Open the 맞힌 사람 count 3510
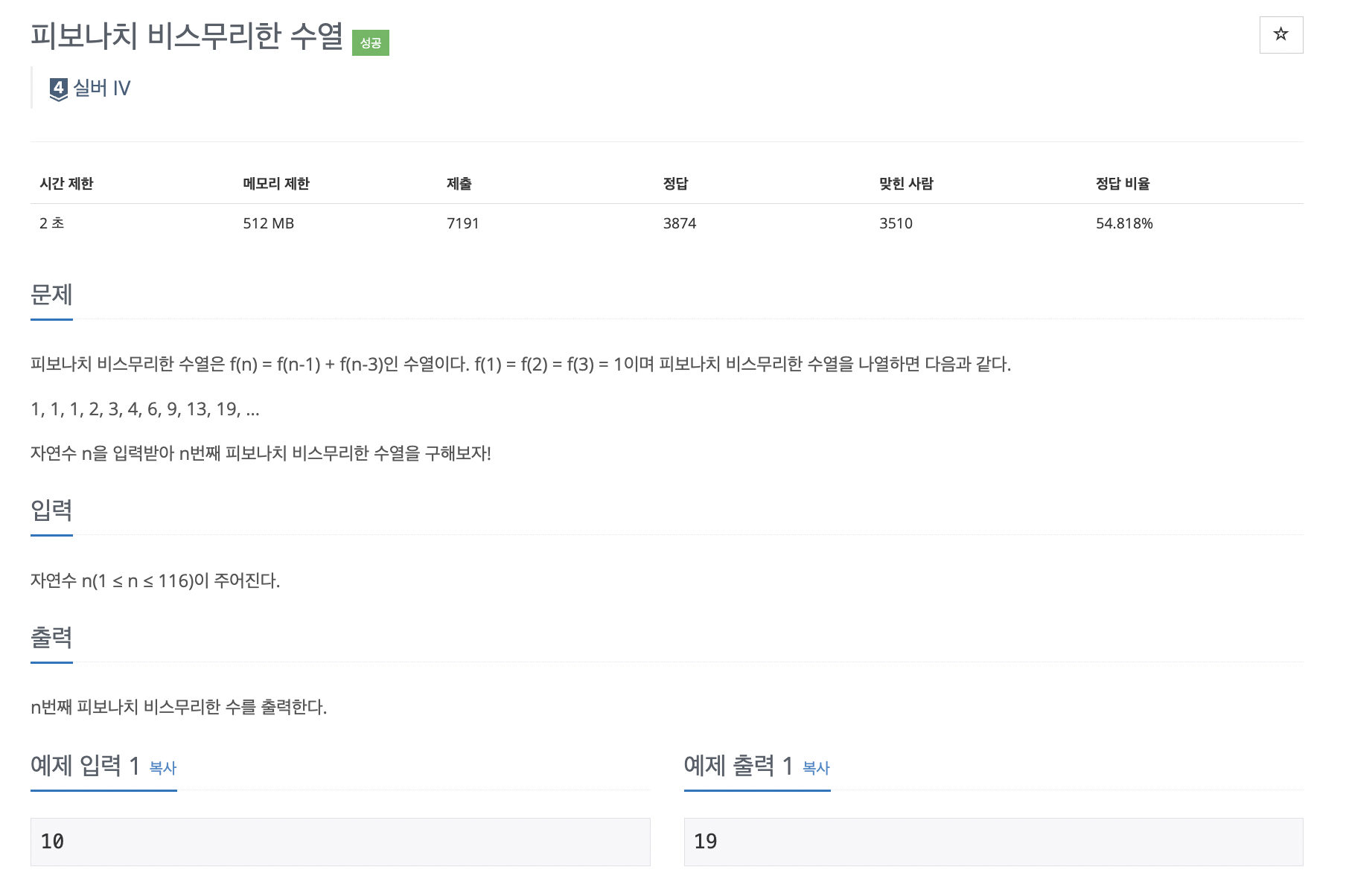1346x896 pixels. (x=895, y=223)
